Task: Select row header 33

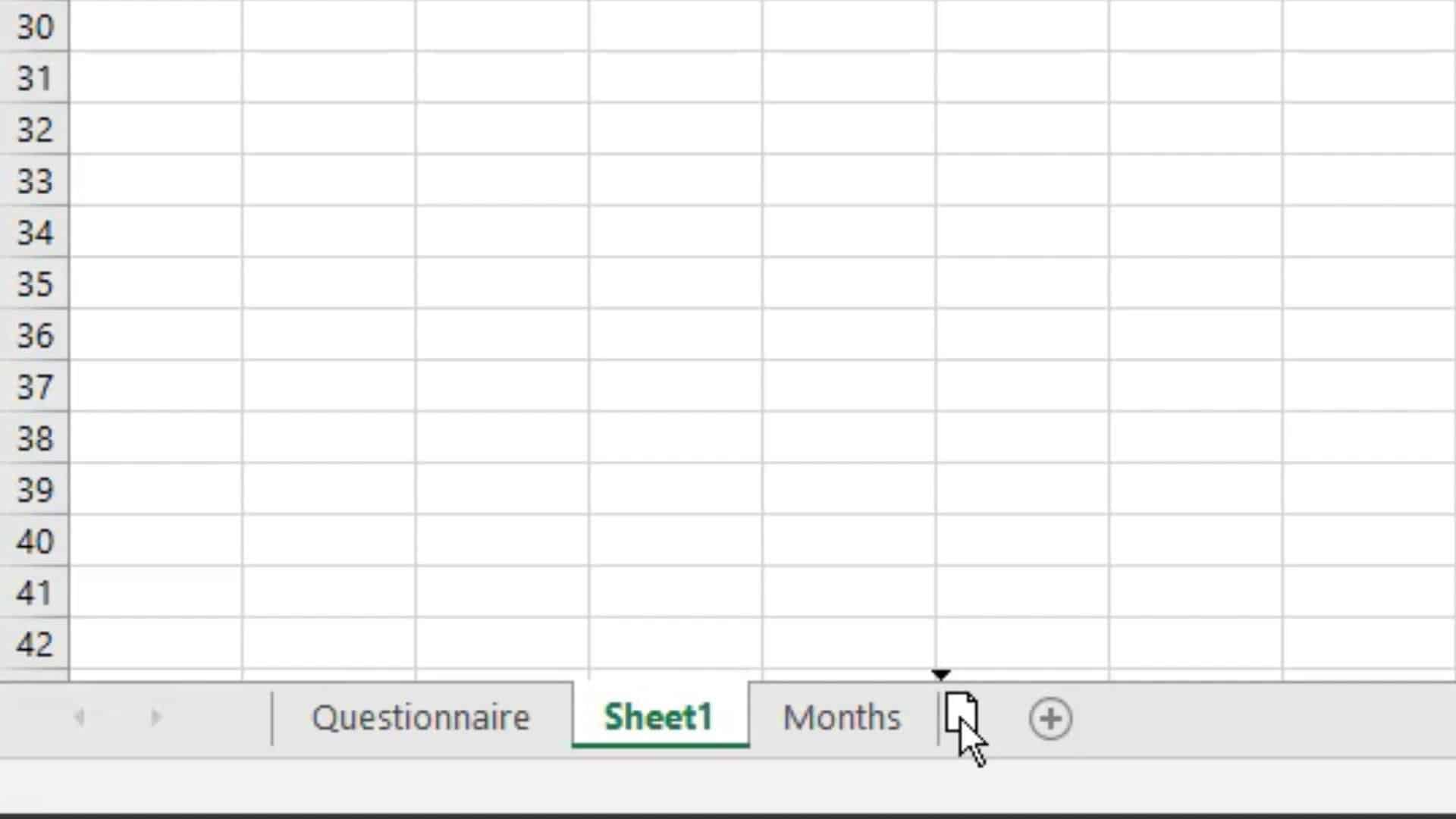Action: [x=34, y=181]
